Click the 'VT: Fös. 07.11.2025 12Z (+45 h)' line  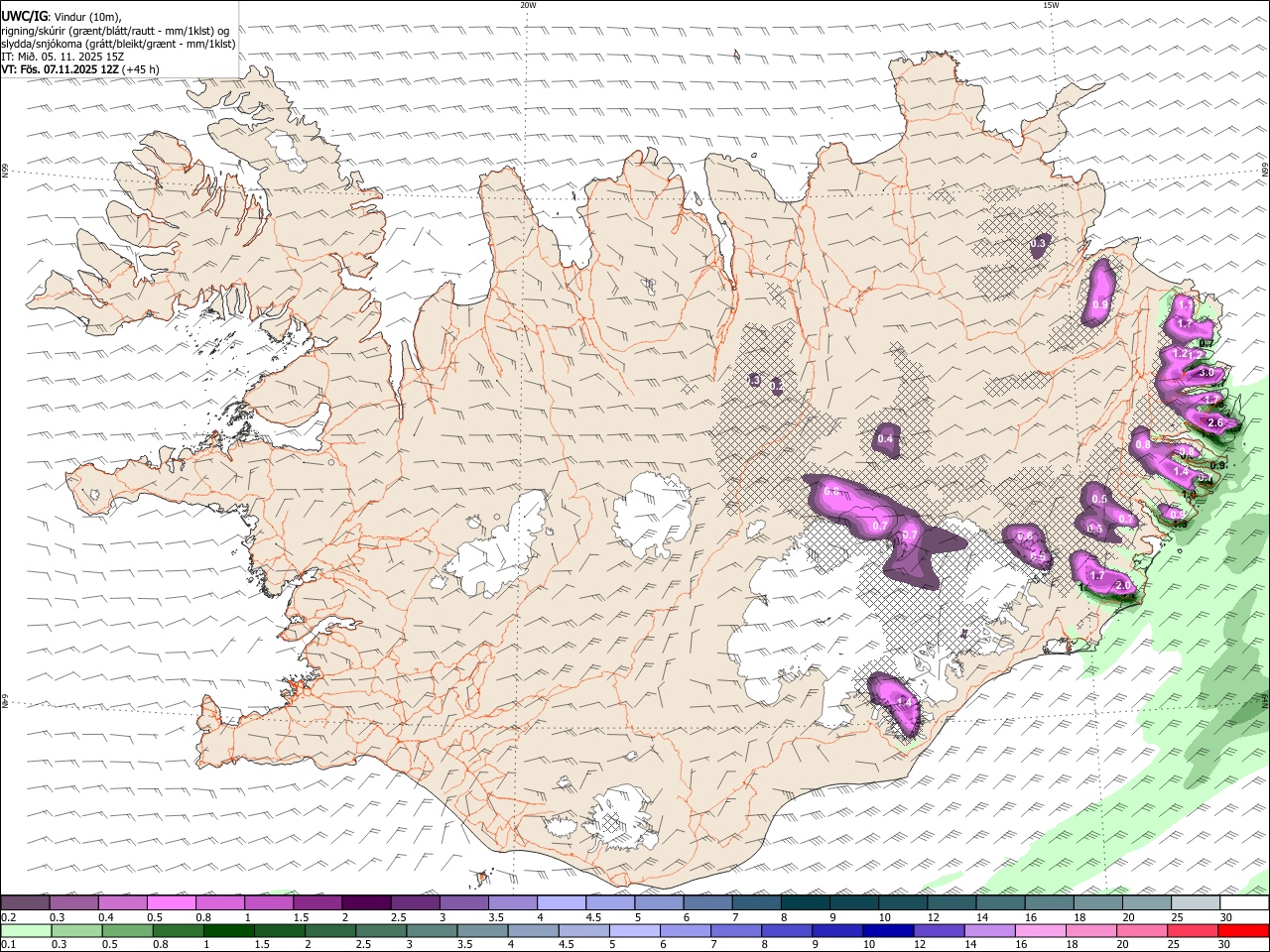(80, 69)
